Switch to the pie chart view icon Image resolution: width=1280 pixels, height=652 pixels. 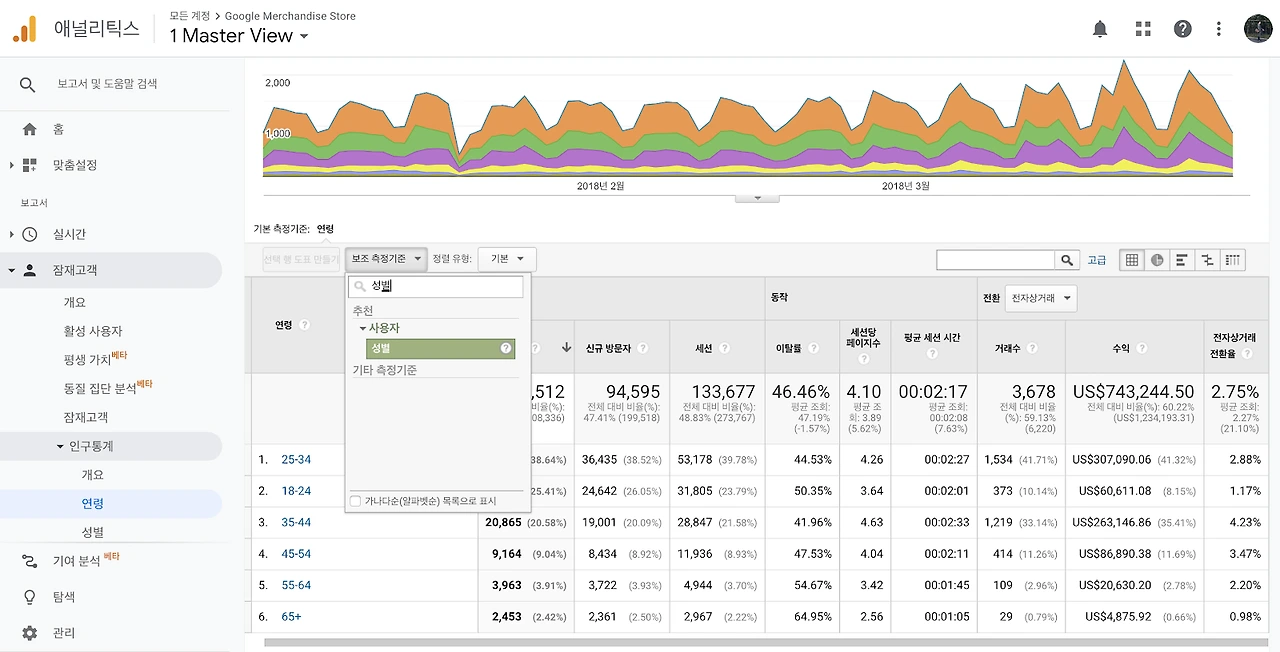click(x=1157, y=260)
